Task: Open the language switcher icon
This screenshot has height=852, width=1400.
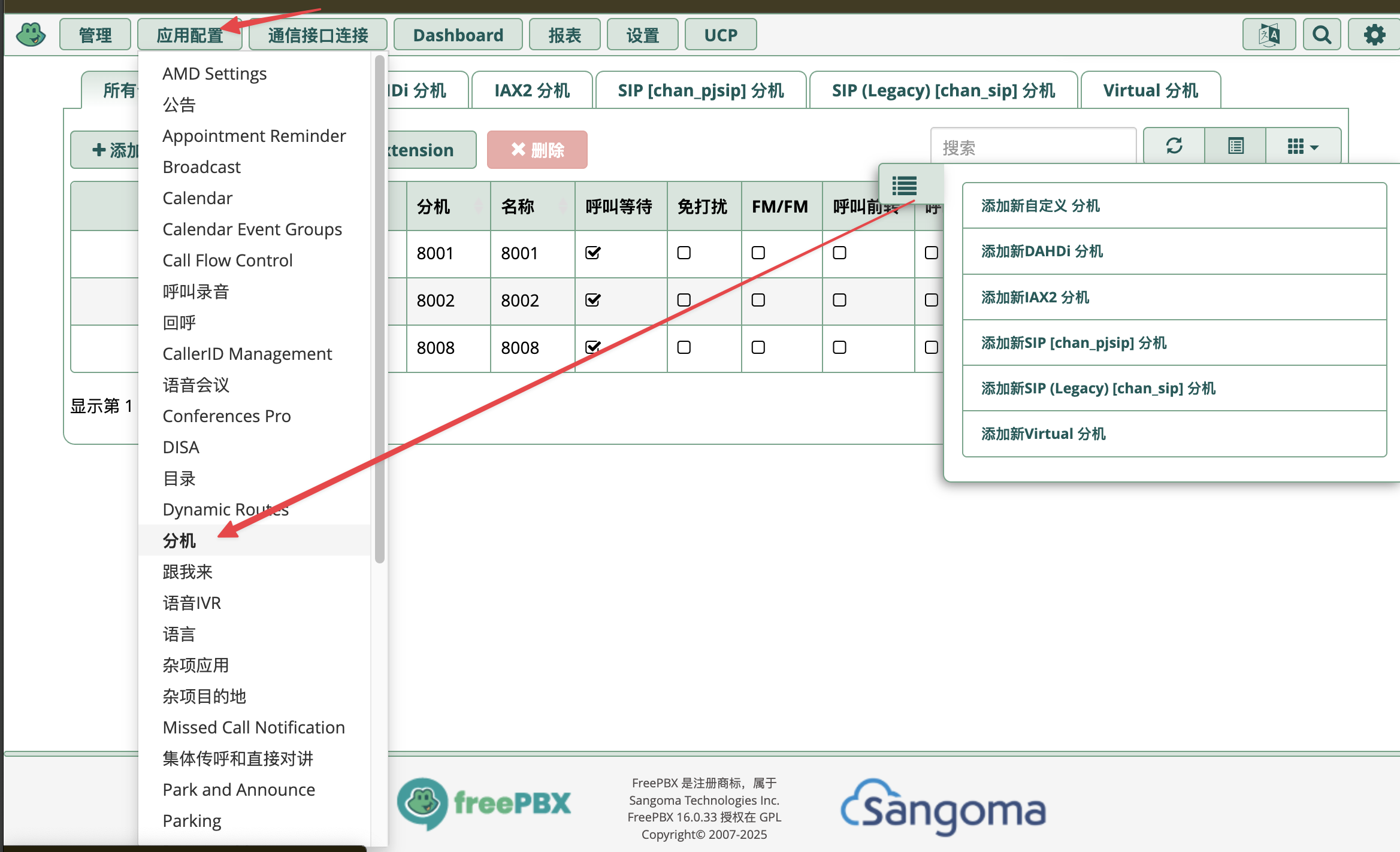Action: coord(1269,35)
